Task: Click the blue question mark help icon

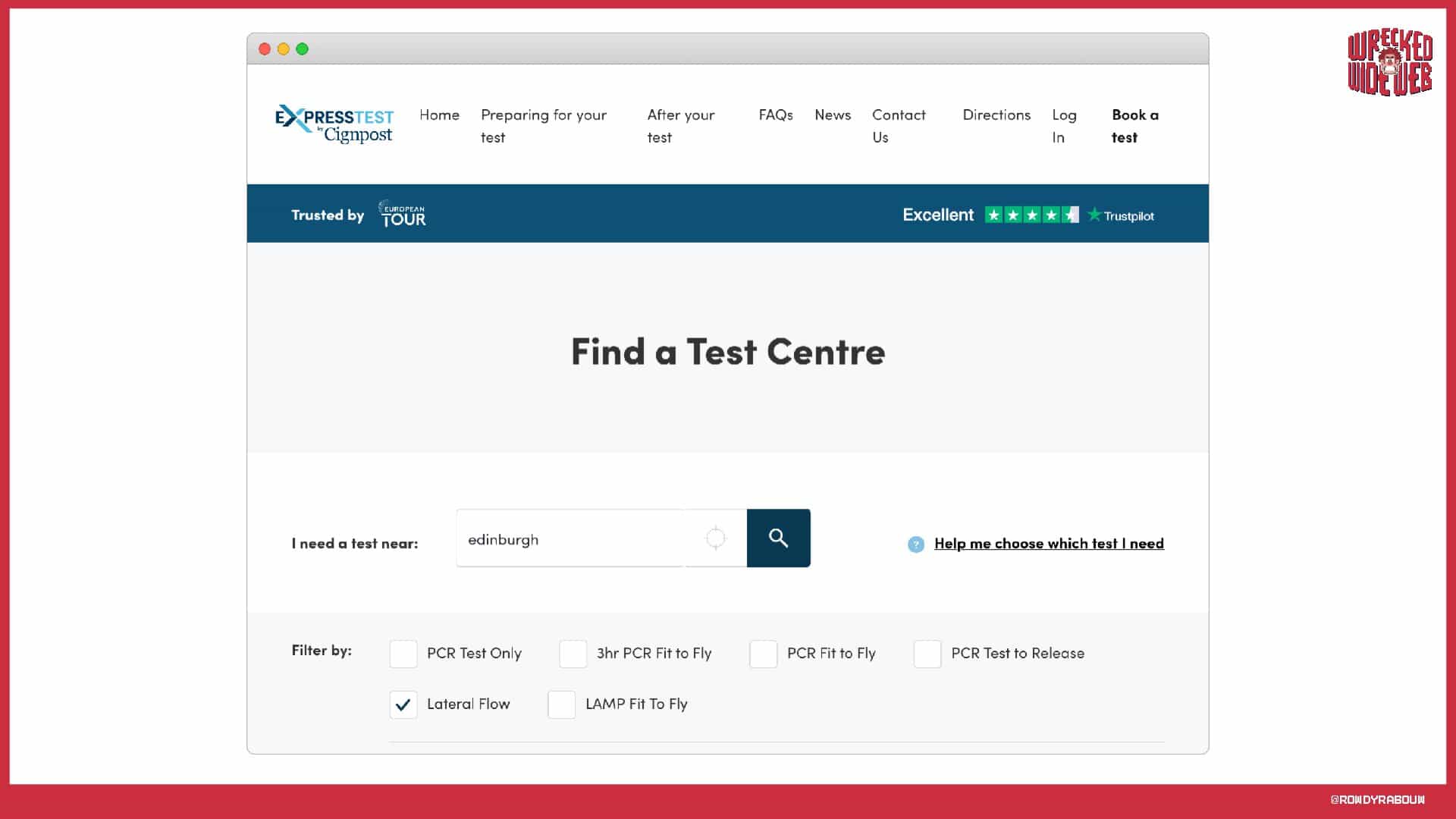Action: click(x=916, y=544)
